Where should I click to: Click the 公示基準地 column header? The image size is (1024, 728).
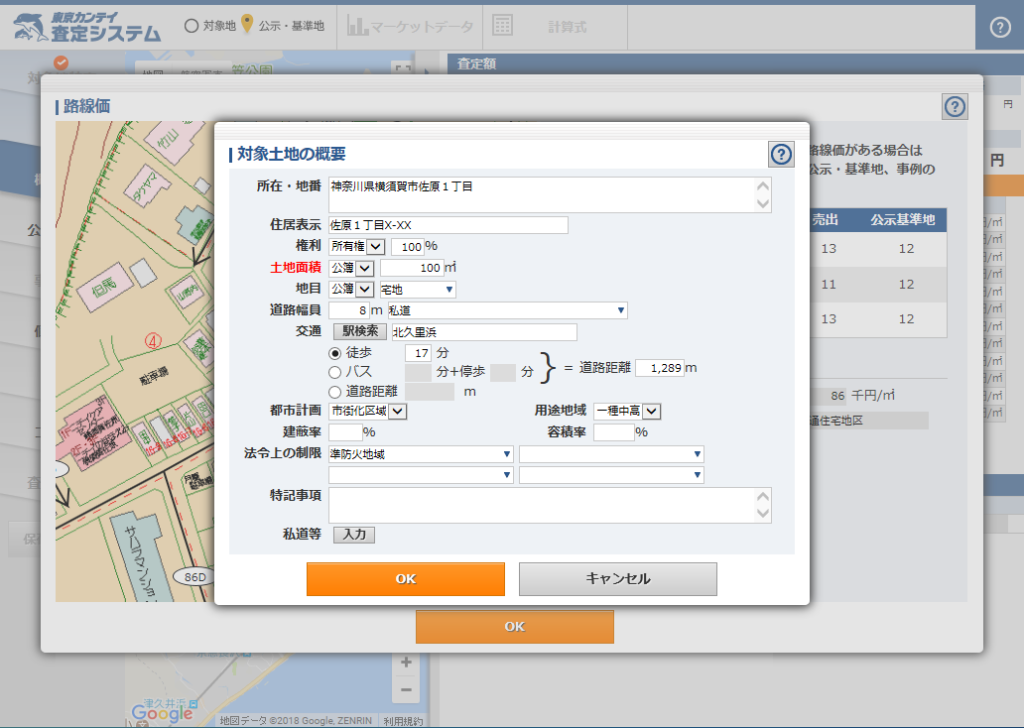pyautogui.click(x=903, y=220)
